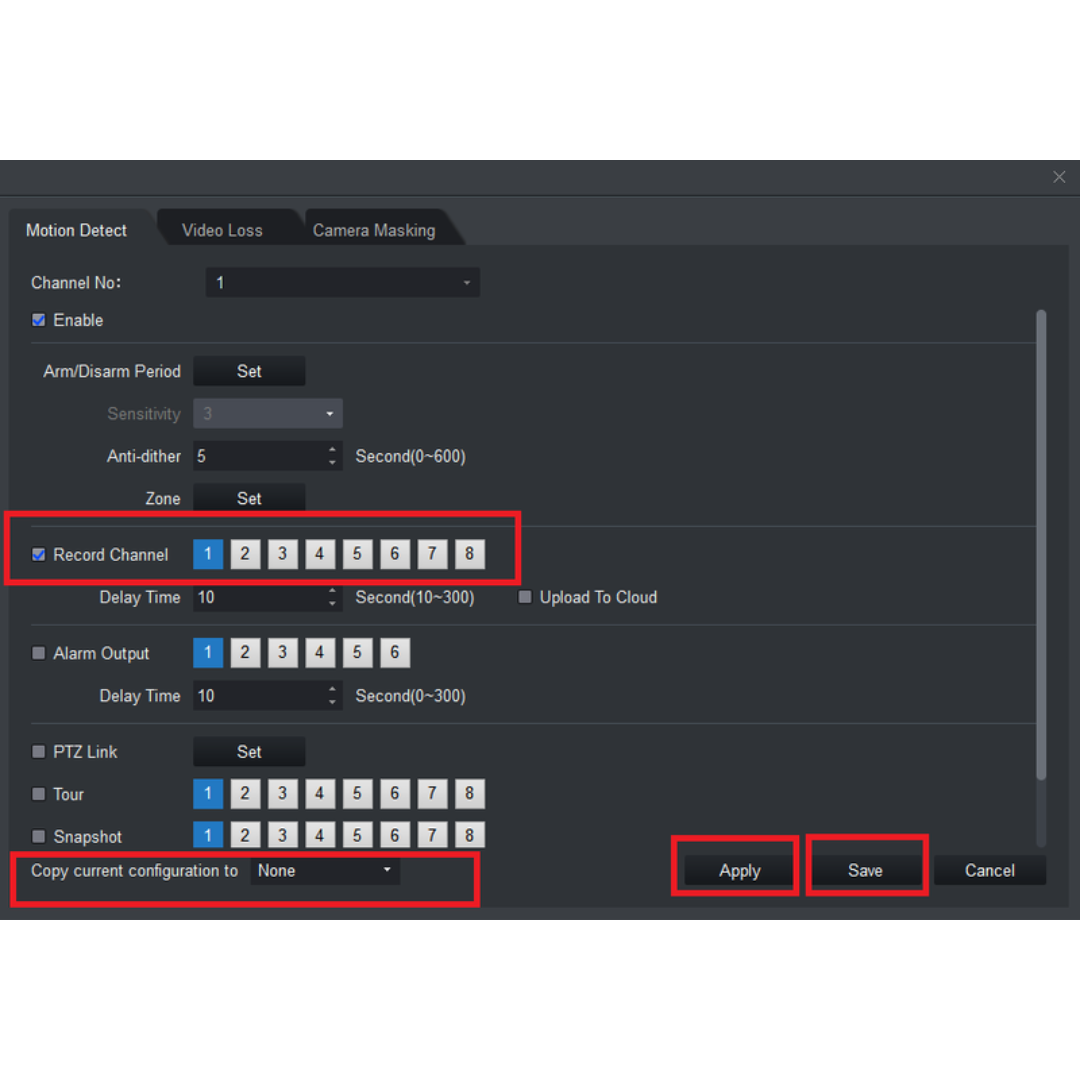
Task: Select Tour channel 7
Action: click(432, 794)
